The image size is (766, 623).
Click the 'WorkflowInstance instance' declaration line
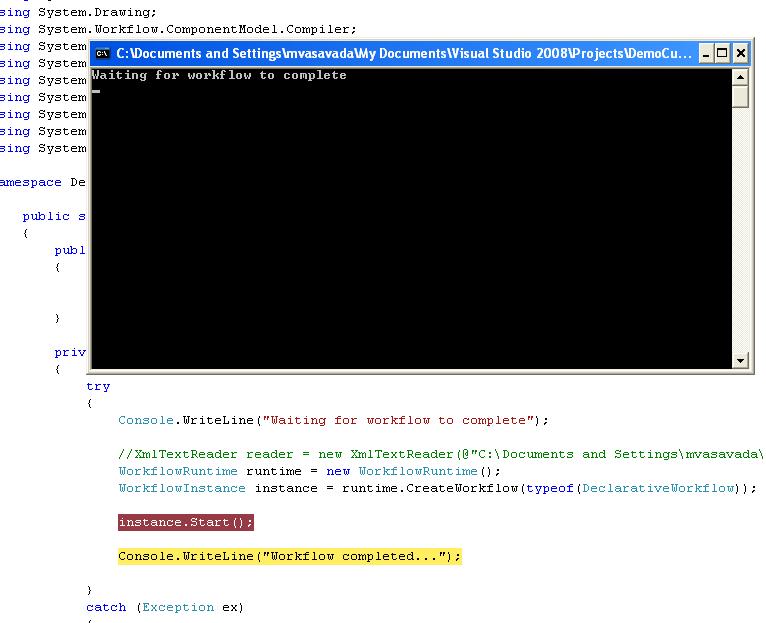point(437,488)
